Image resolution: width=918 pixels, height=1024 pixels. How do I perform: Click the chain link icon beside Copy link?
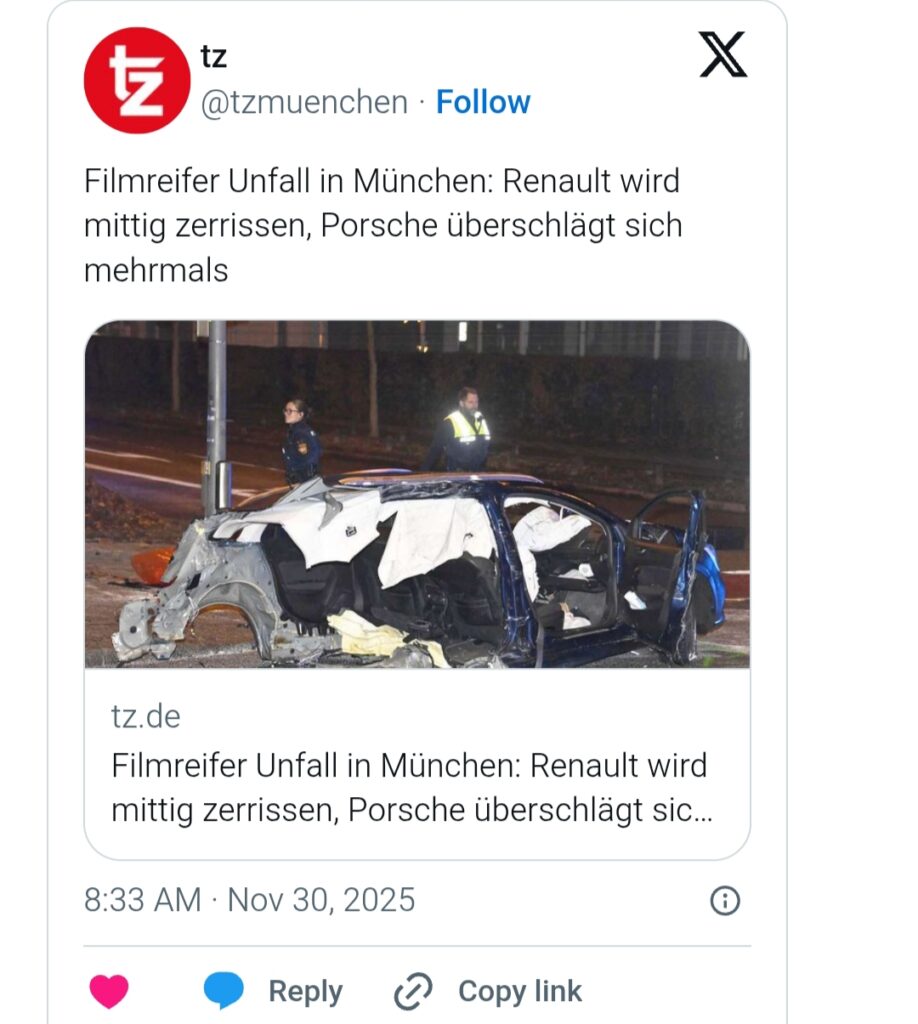[413, 991]
